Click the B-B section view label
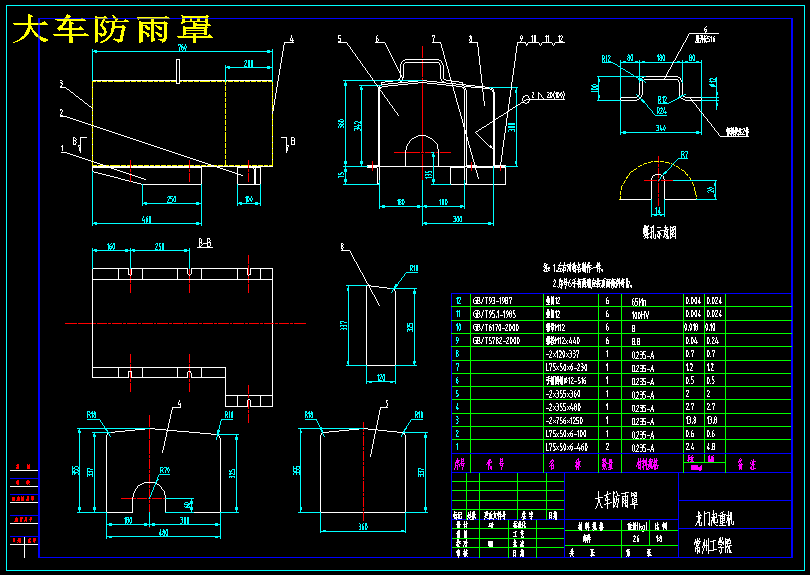The width and height of the screenshot is (810, 575). coord(205,243)
